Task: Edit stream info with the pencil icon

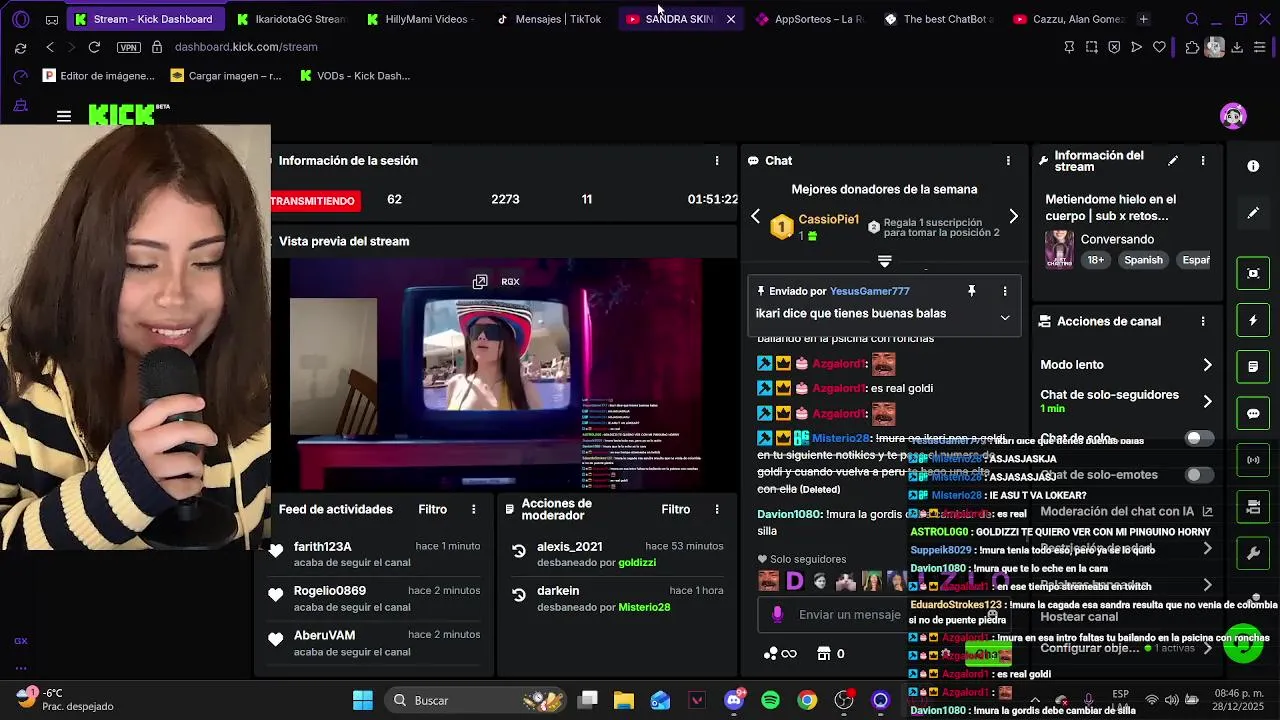Action: click(x=1173, y=160)
